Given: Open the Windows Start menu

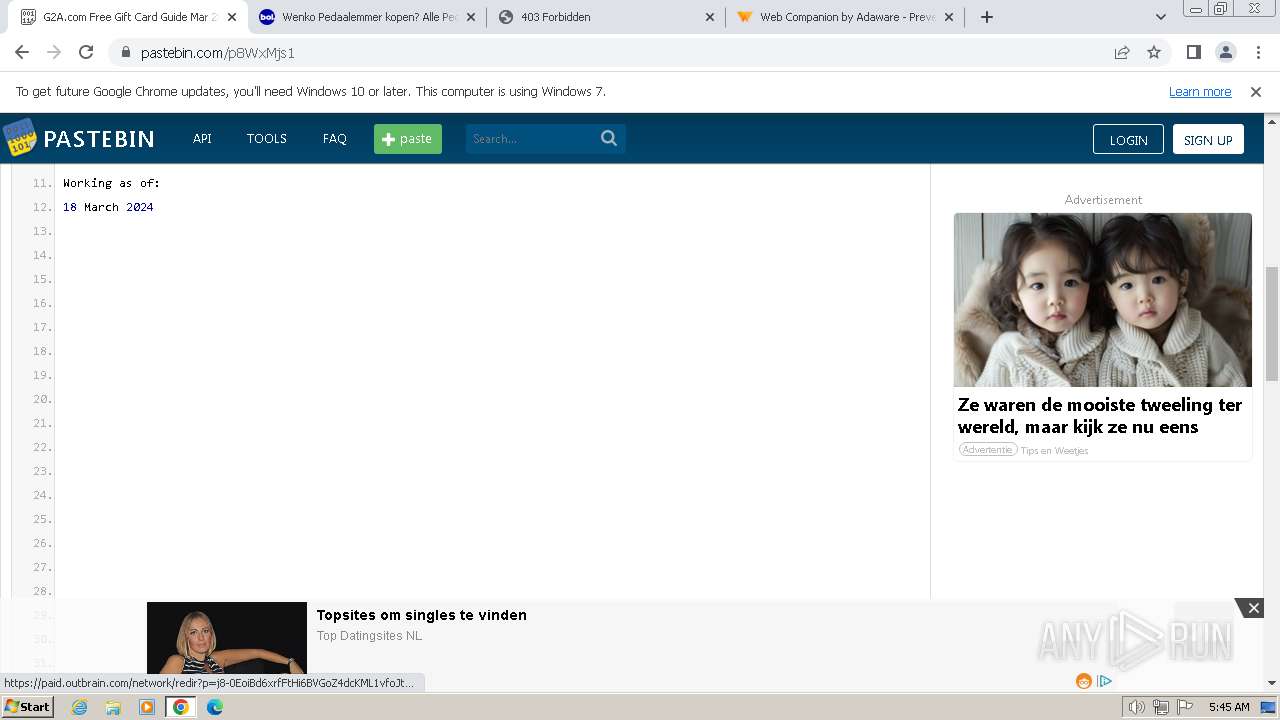Looking at the screenshot, I should tap(27, 706).
